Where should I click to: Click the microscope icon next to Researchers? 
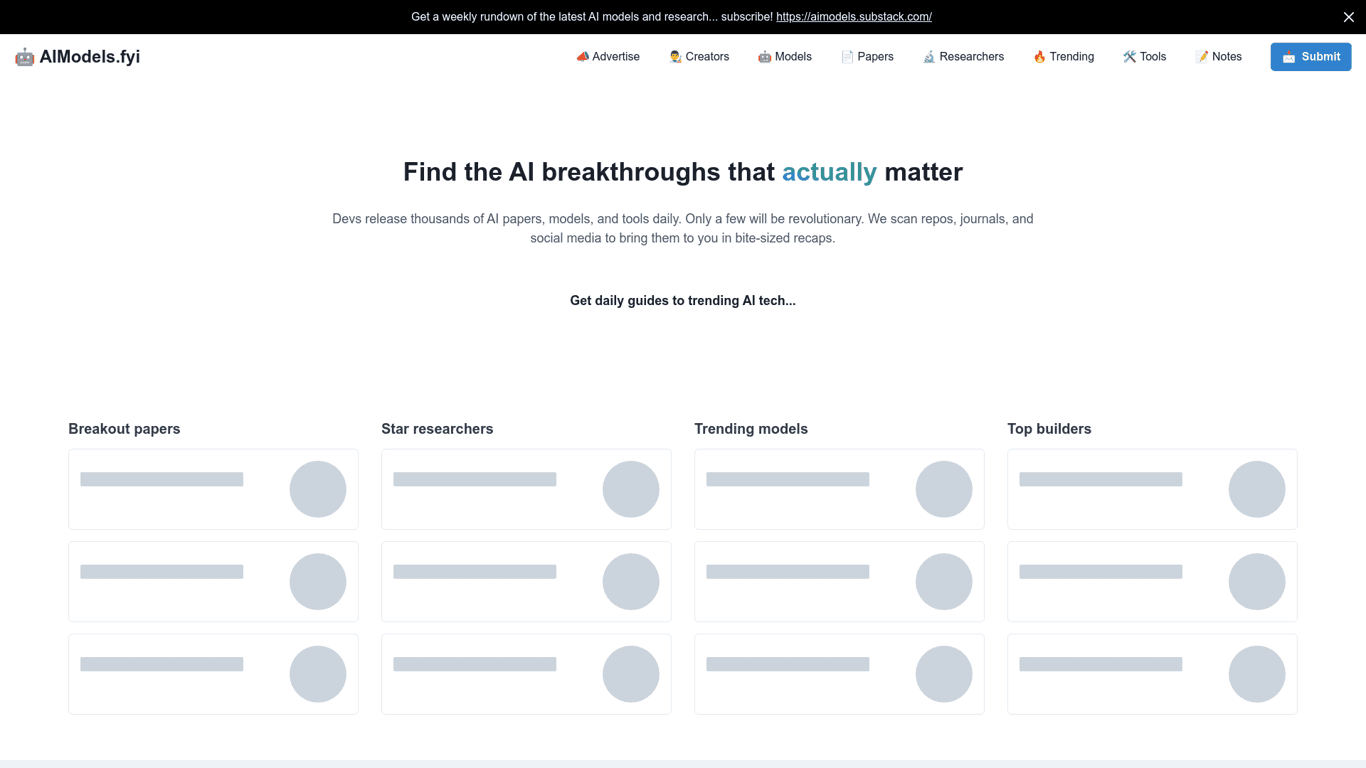[x=929, y=57]
